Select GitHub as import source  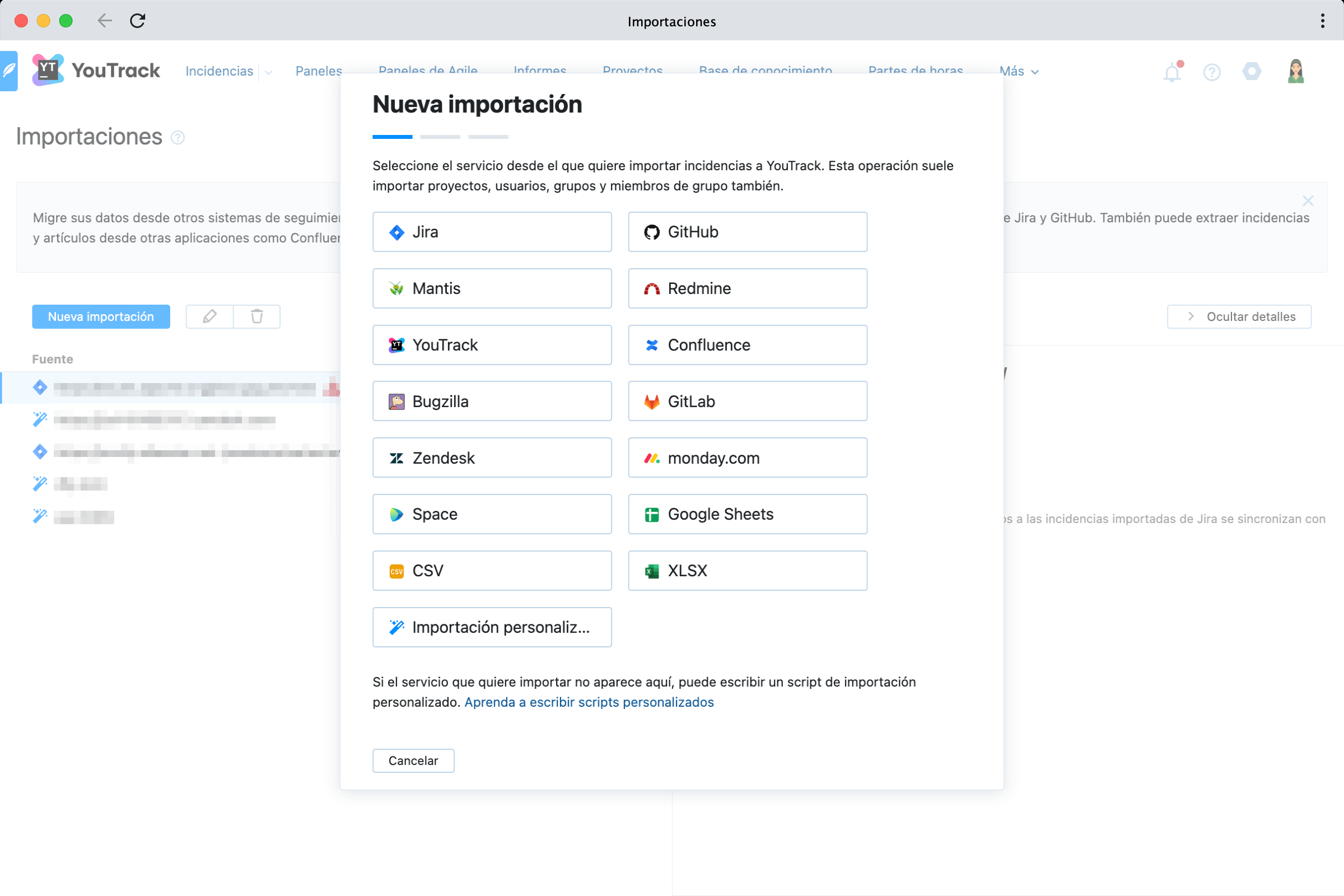click(x=748, y=232)
